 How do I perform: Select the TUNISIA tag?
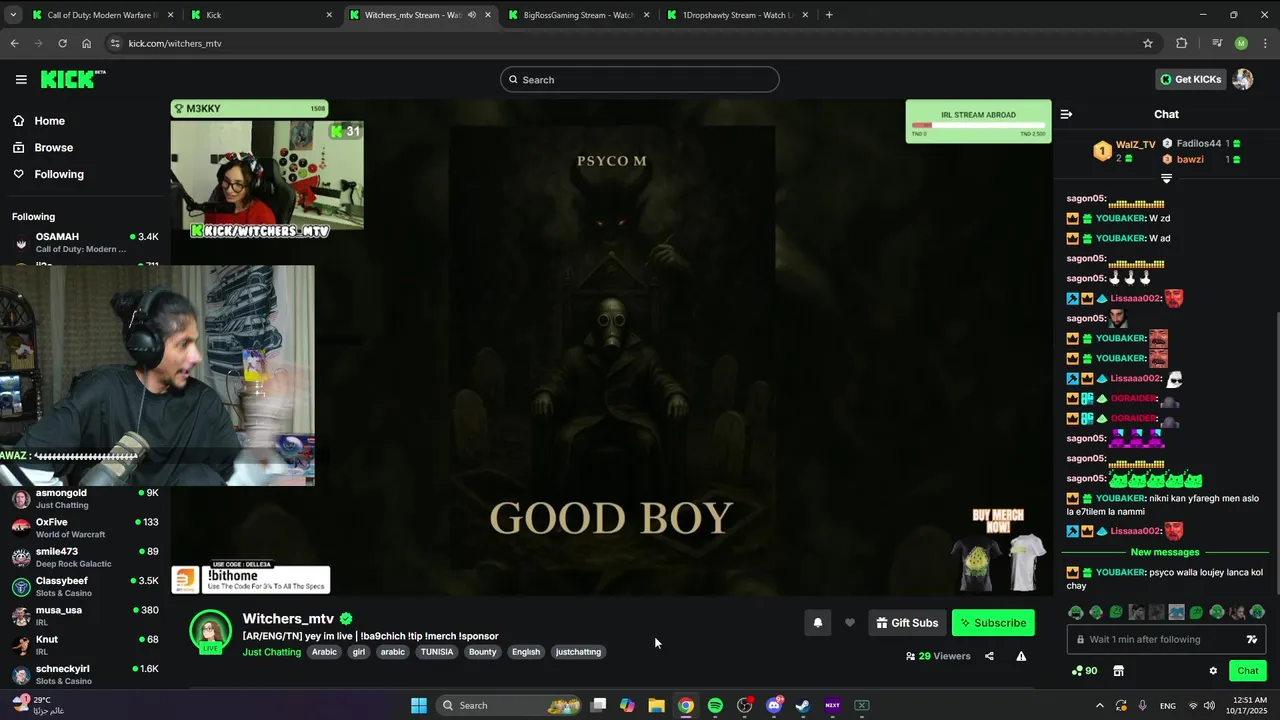coord(436,652)
